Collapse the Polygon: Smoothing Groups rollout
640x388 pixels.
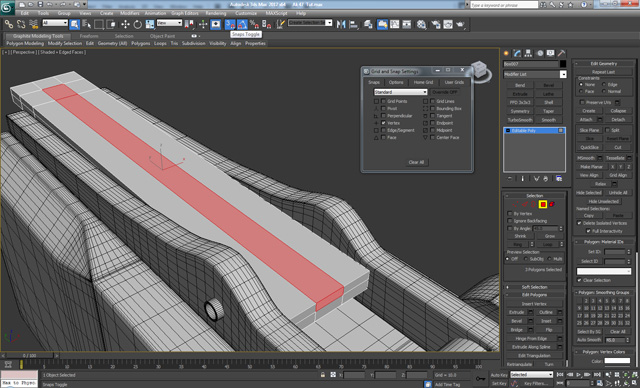[604, 293]
